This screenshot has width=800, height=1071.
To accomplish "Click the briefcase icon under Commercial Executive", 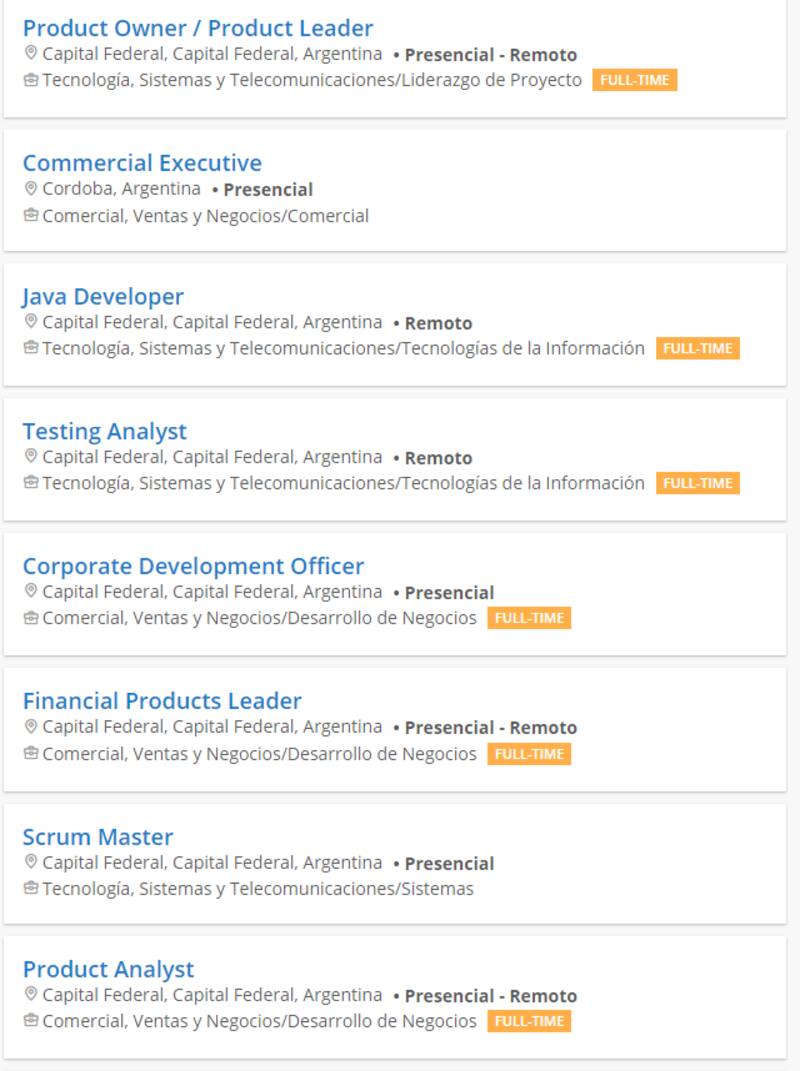I will coord(30,216).
